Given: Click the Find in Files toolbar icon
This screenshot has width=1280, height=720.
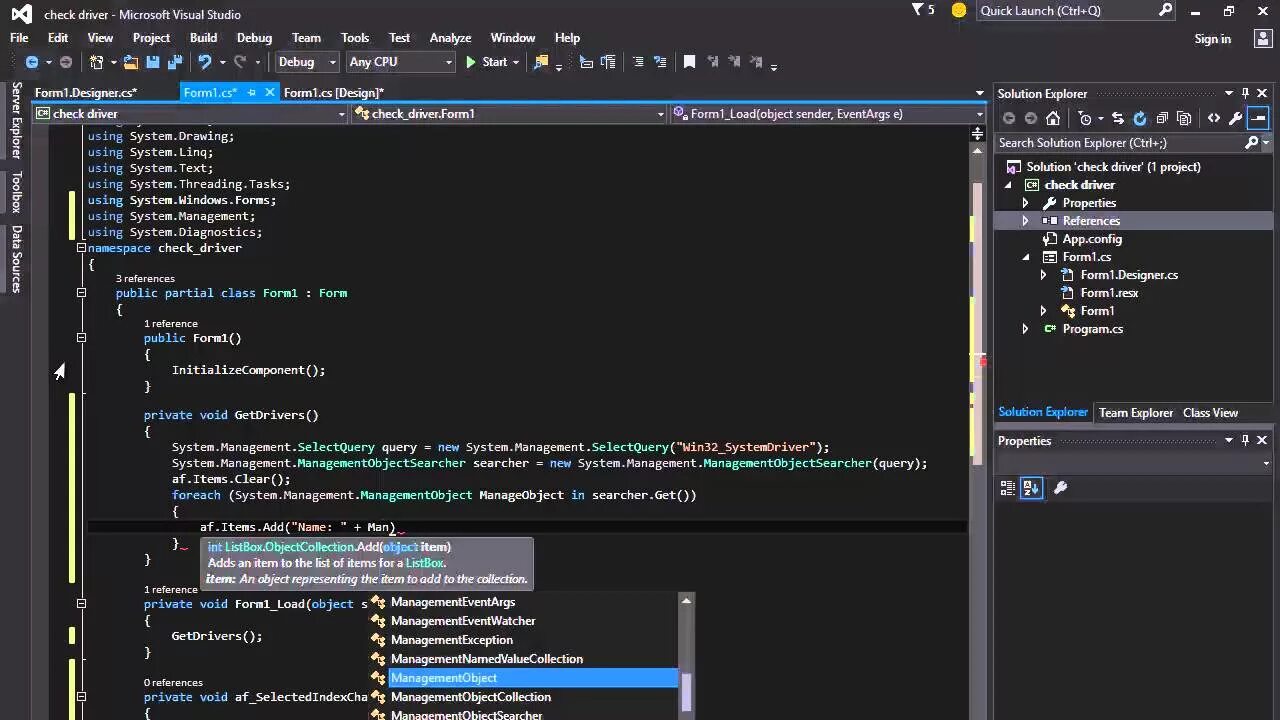Looking at the screenshot, I should pos(542,62).
